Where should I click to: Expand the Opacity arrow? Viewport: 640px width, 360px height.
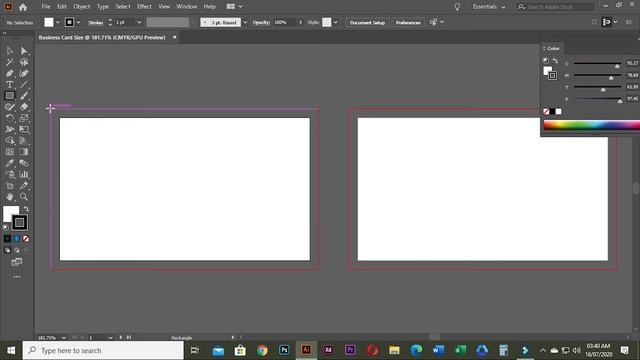point(301,22)
